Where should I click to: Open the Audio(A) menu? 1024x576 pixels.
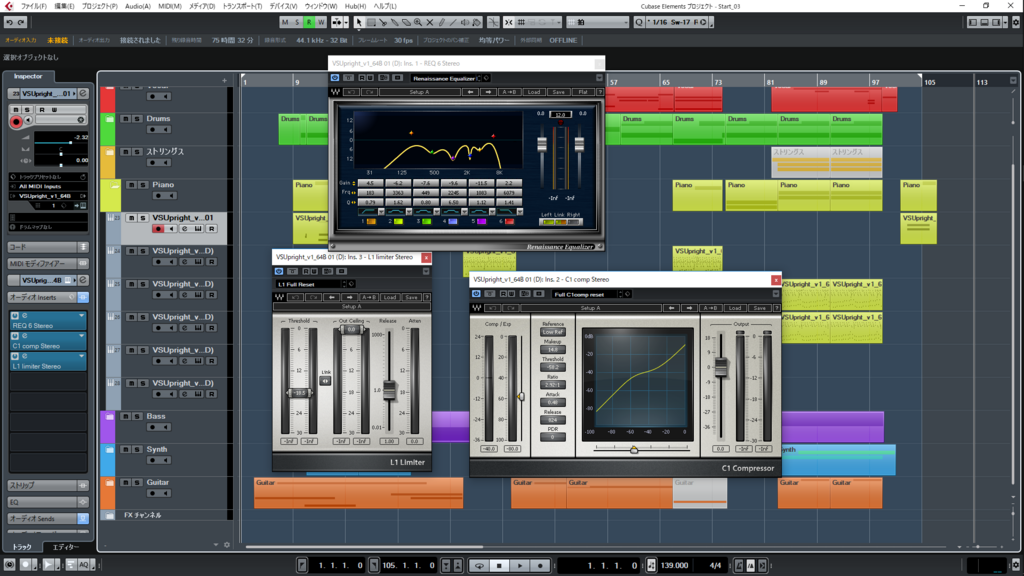[x=138, y=6]
